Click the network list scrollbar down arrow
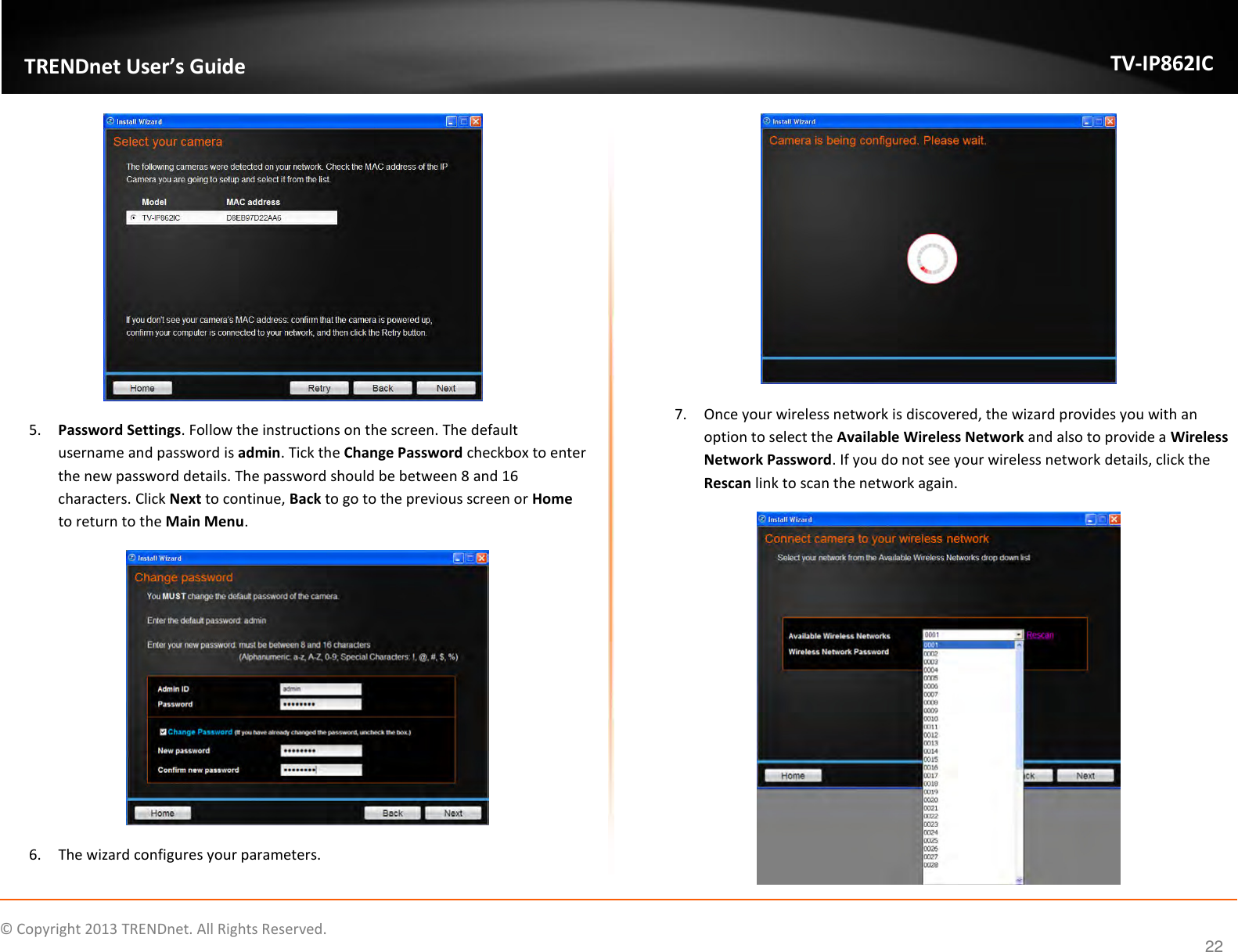This screenshot has width=1238, height=952. tap(1019, 880)
